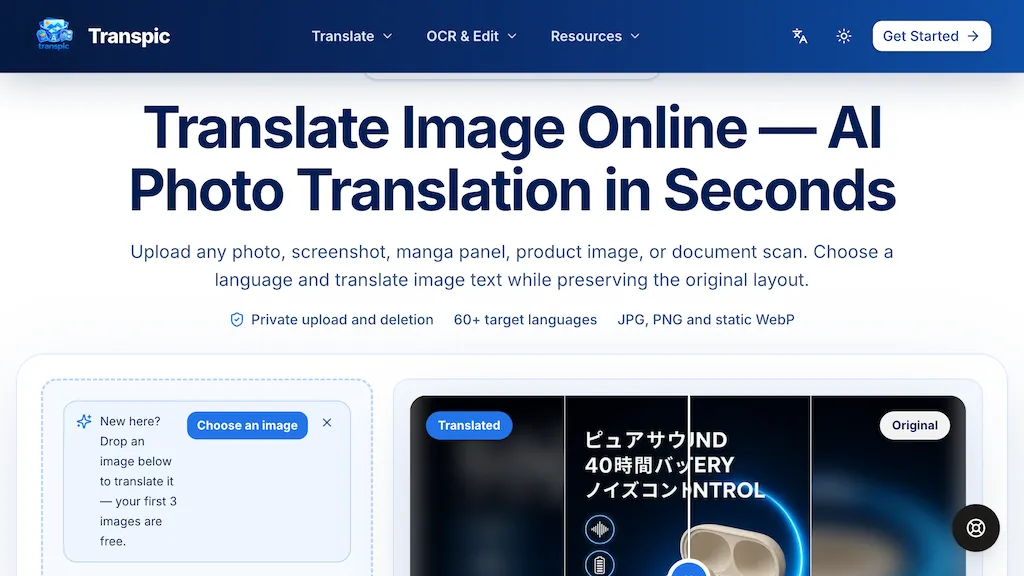
Task: Click the Get Started button
Action: (x=931, y=36)
